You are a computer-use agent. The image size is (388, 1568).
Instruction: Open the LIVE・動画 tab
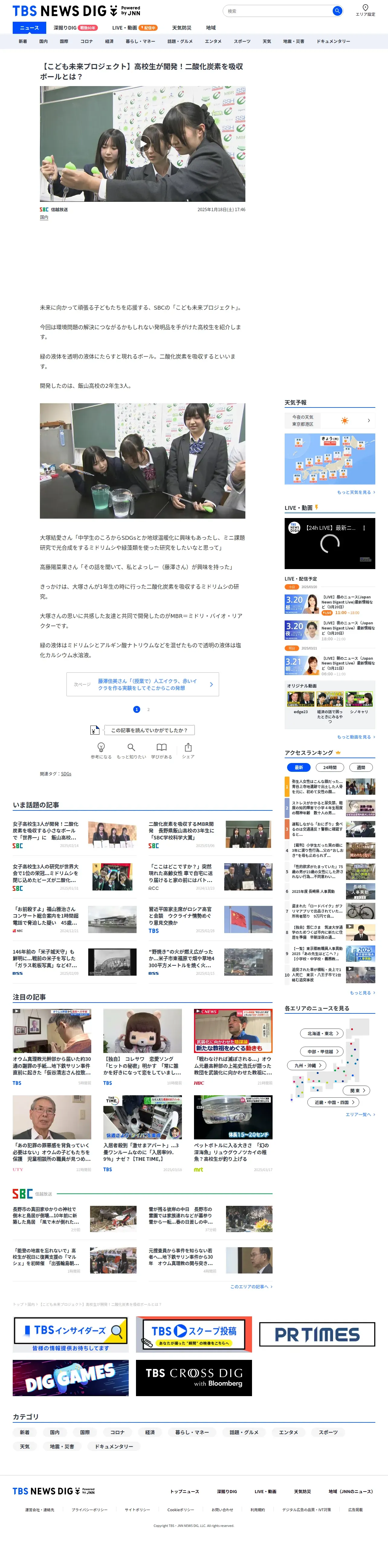point(134,27)
